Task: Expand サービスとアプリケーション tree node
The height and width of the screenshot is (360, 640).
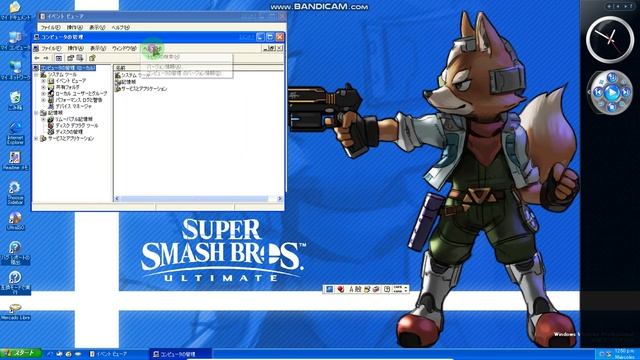Action: click(36, 138)
